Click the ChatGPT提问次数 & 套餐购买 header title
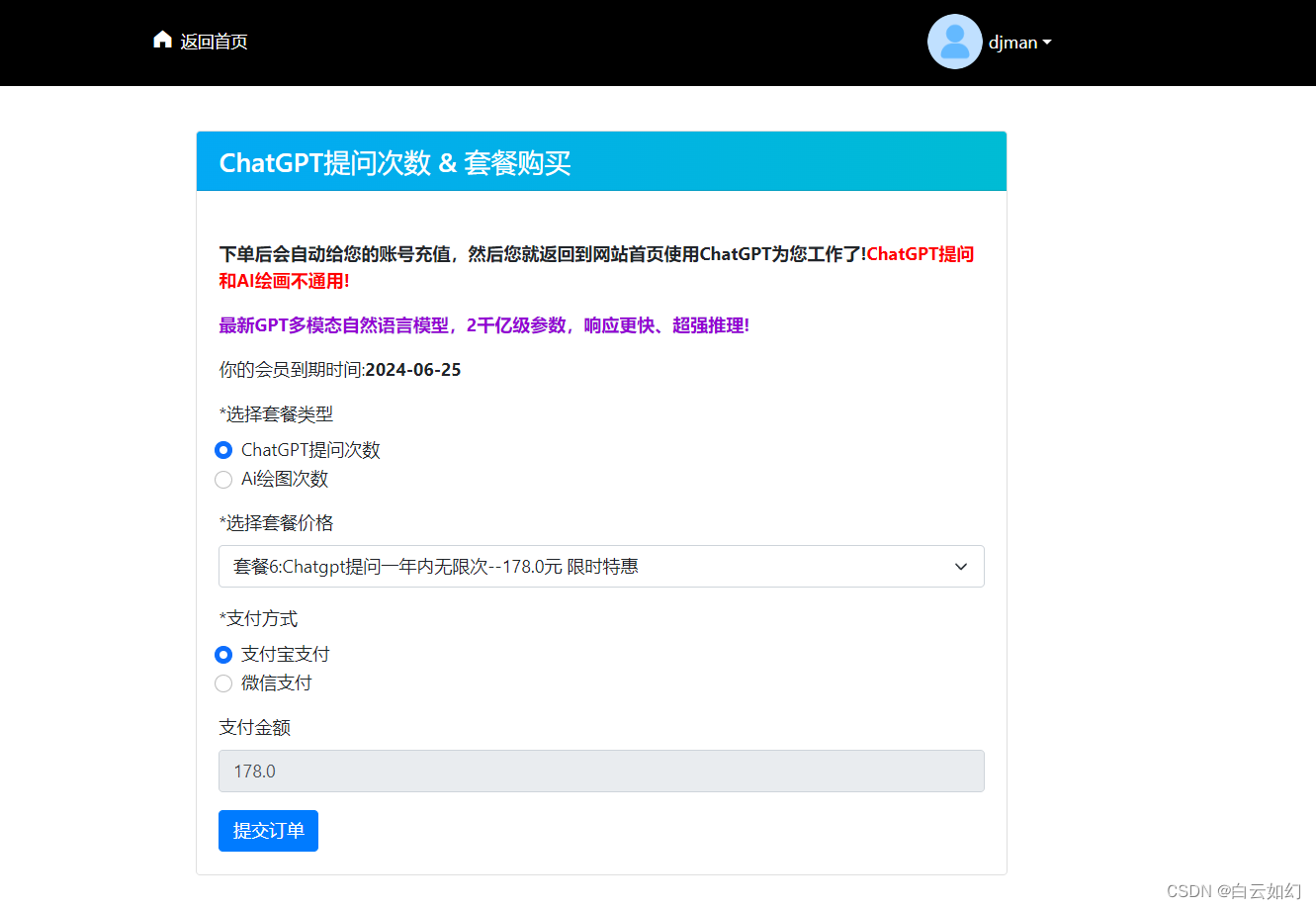This screenshot has height=909, width=1316. pos(395,163)
